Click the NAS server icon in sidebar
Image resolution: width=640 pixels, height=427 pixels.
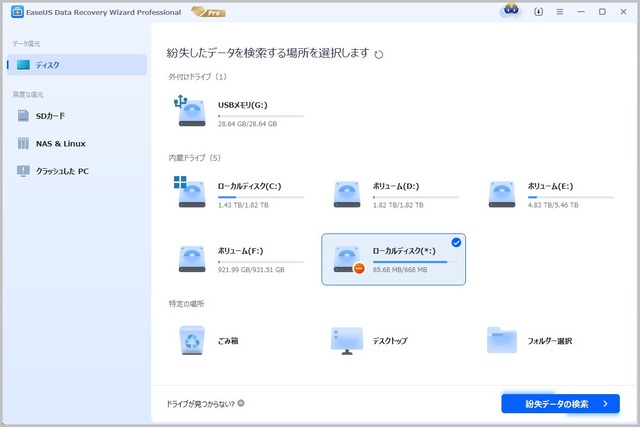23,143
